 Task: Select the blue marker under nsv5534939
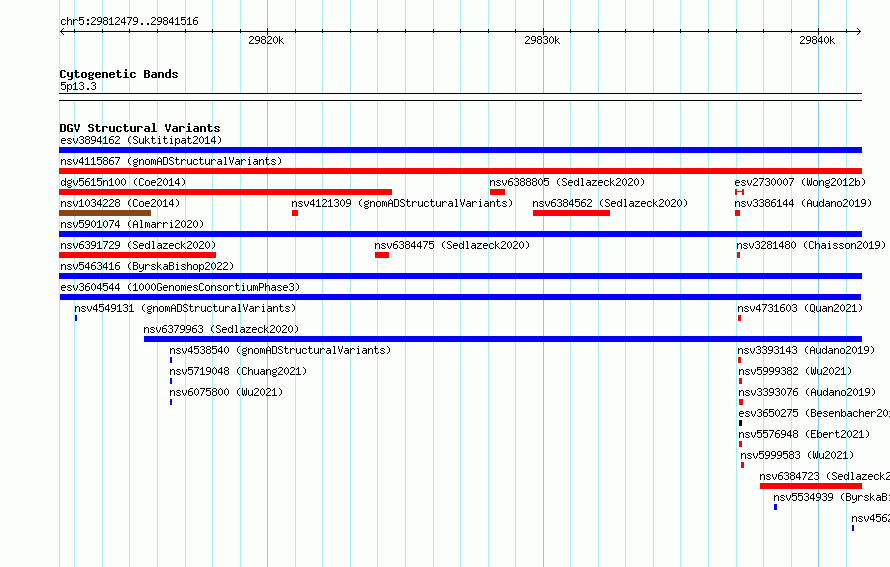[x=775, y=507]
